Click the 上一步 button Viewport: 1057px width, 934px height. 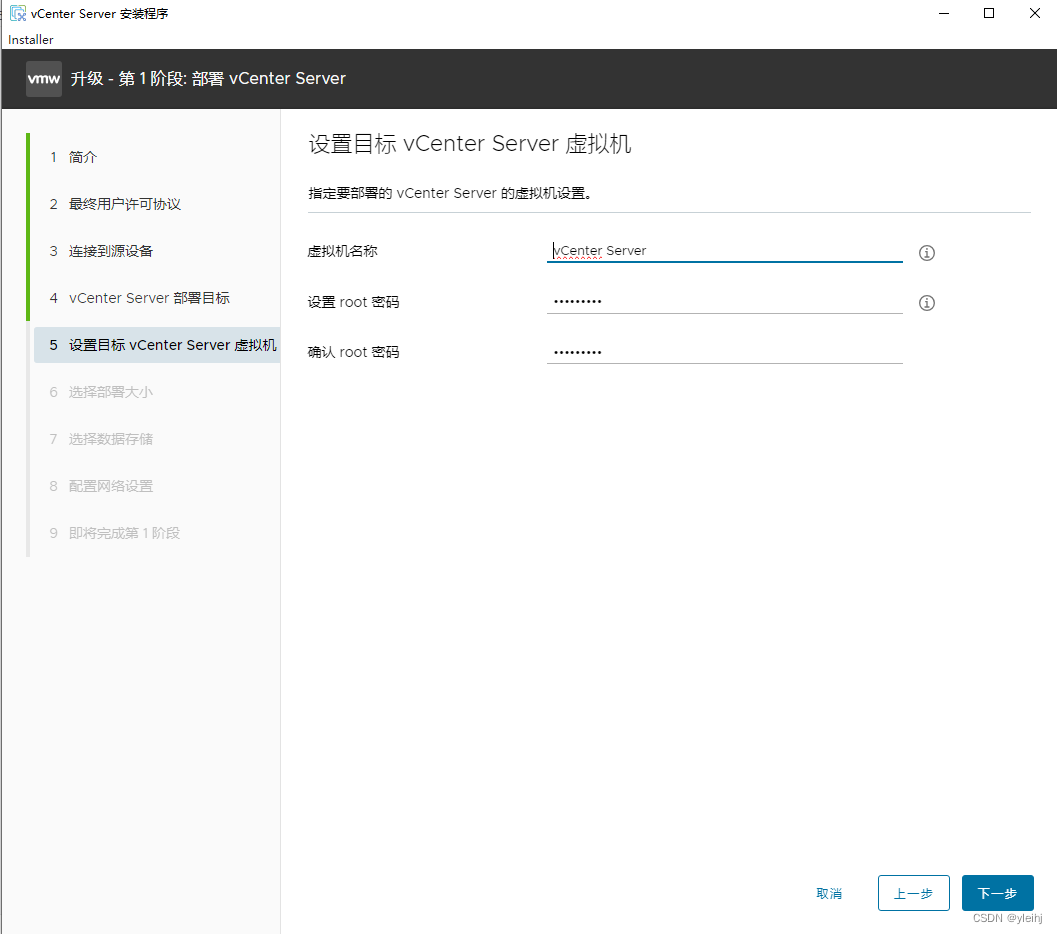913,893
